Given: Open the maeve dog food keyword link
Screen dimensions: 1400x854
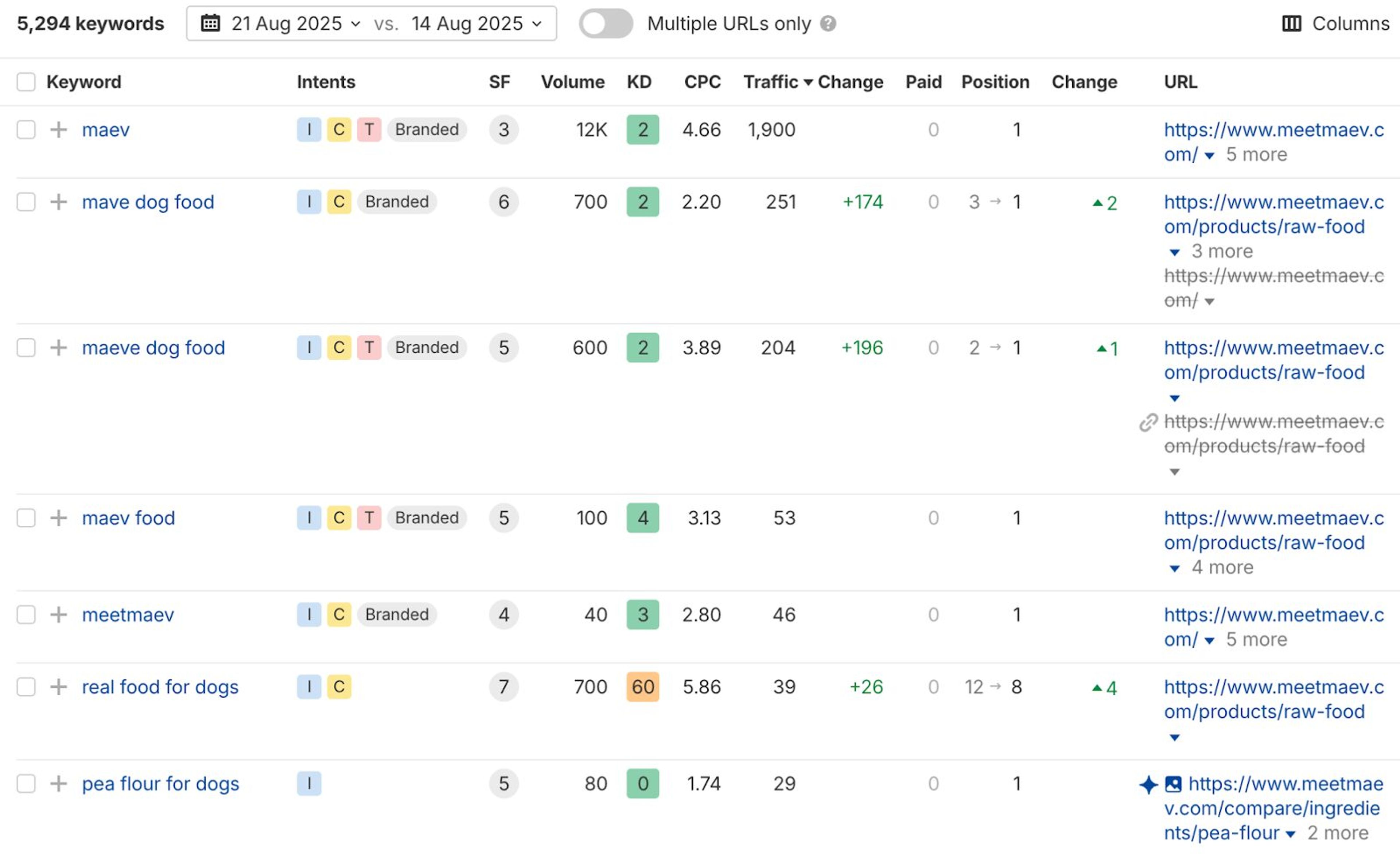Looking at the screenshot, I should click(x=153, y=348).
